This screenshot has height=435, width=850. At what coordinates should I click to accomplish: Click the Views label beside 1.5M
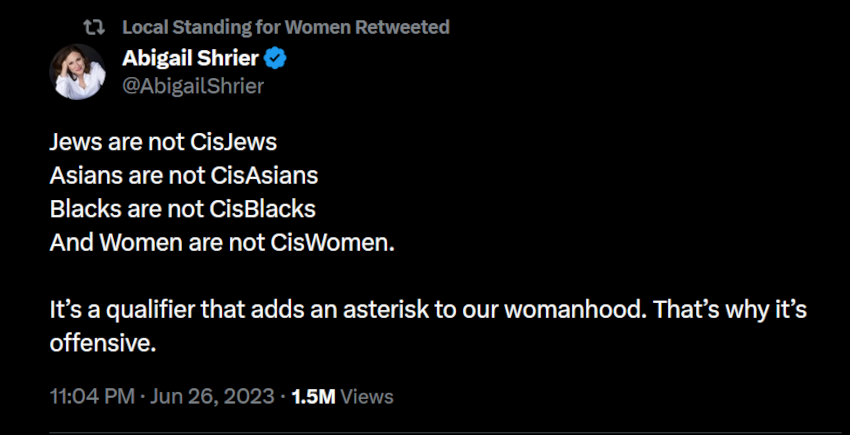367,396
